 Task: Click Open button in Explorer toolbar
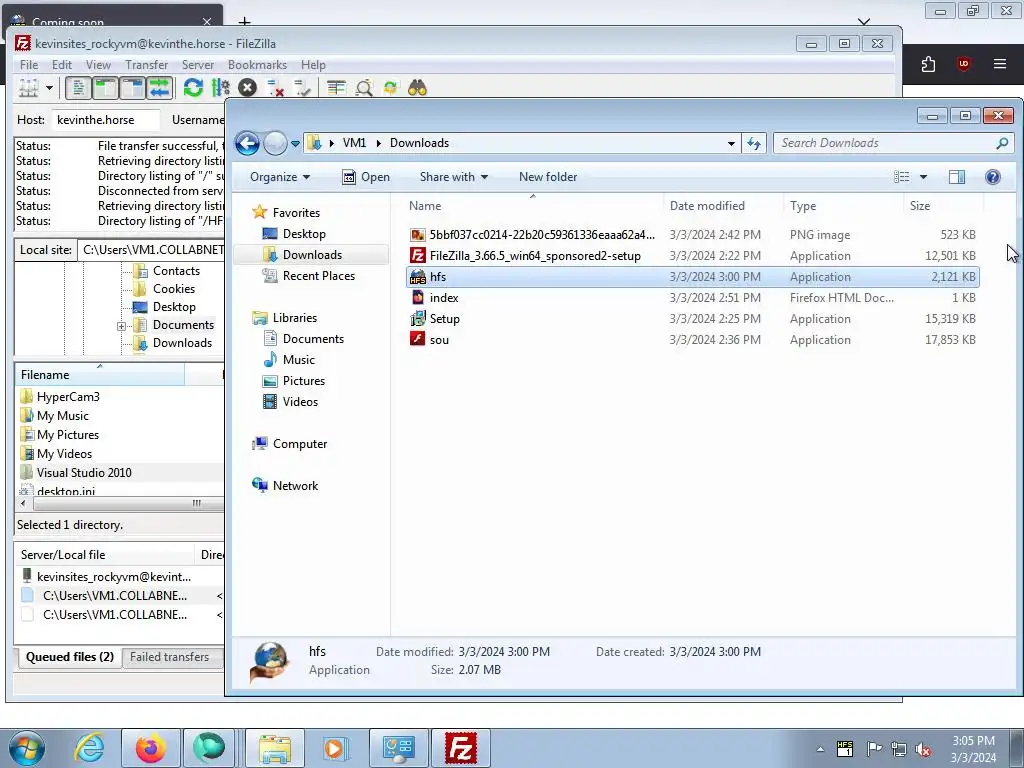click(366, 177)
